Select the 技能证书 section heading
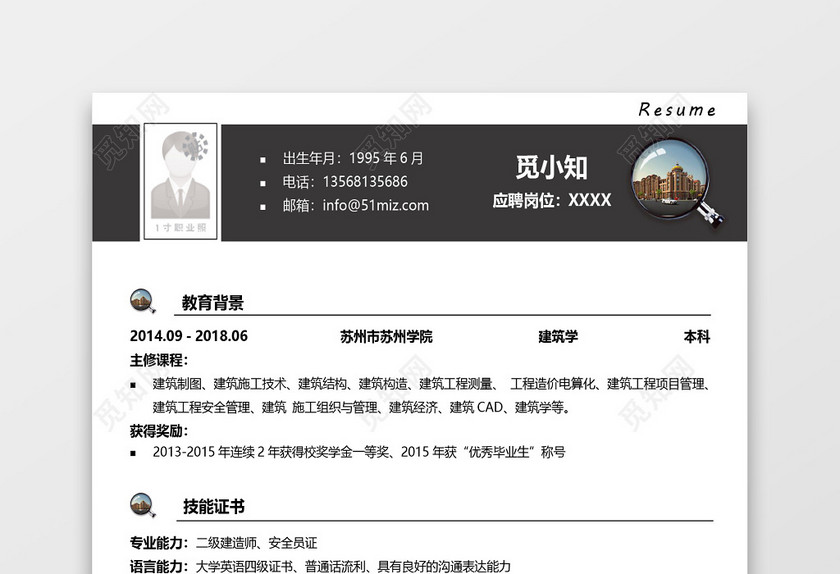 point(214,506)
